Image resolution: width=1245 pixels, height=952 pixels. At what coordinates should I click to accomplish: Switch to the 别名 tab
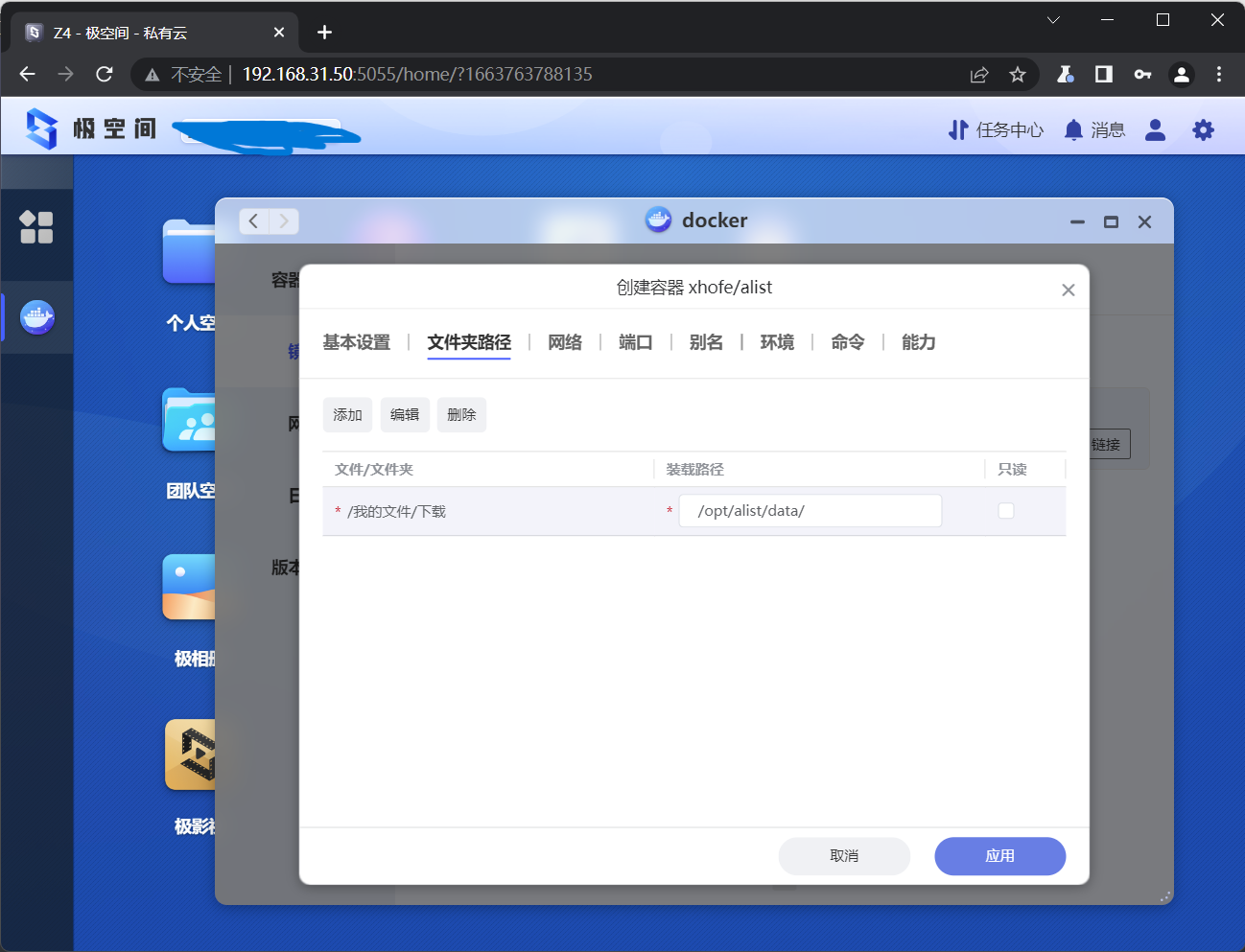click(706, 342)
